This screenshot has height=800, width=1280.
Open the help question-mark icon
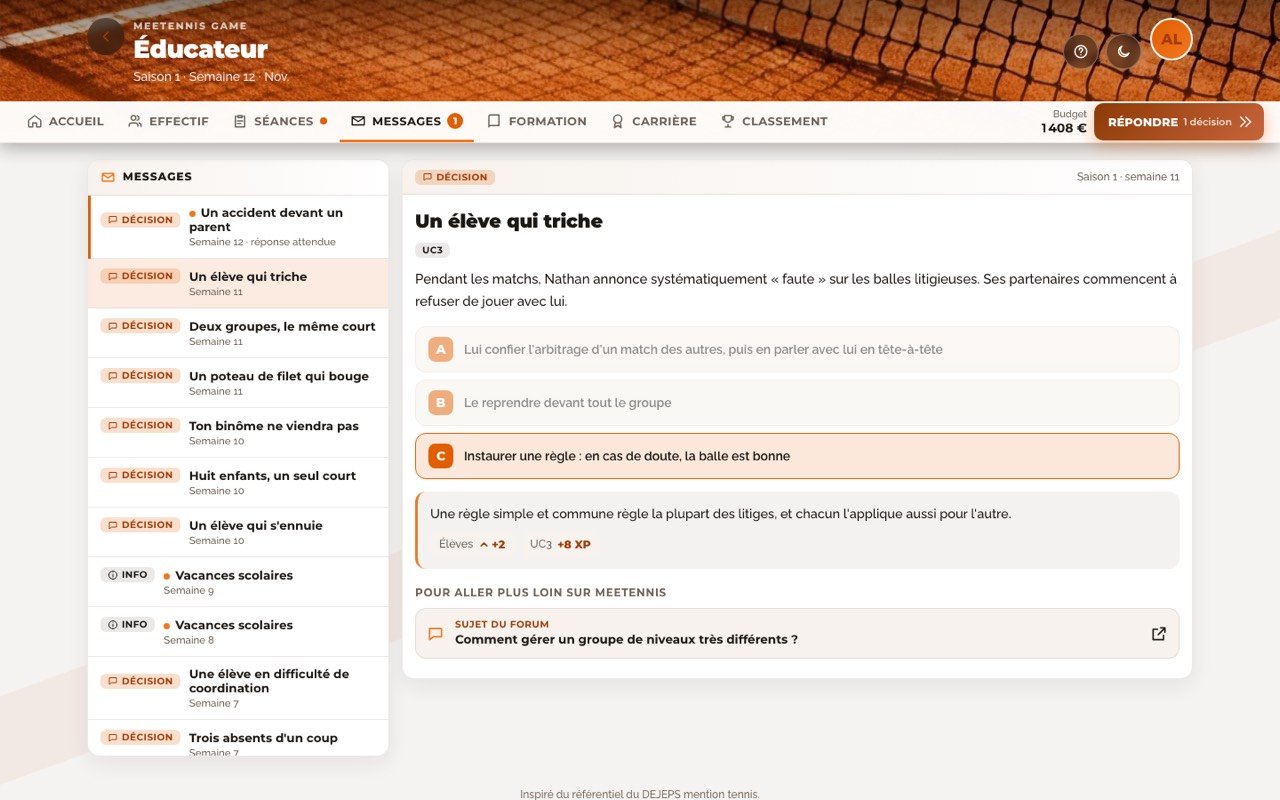1080,52
